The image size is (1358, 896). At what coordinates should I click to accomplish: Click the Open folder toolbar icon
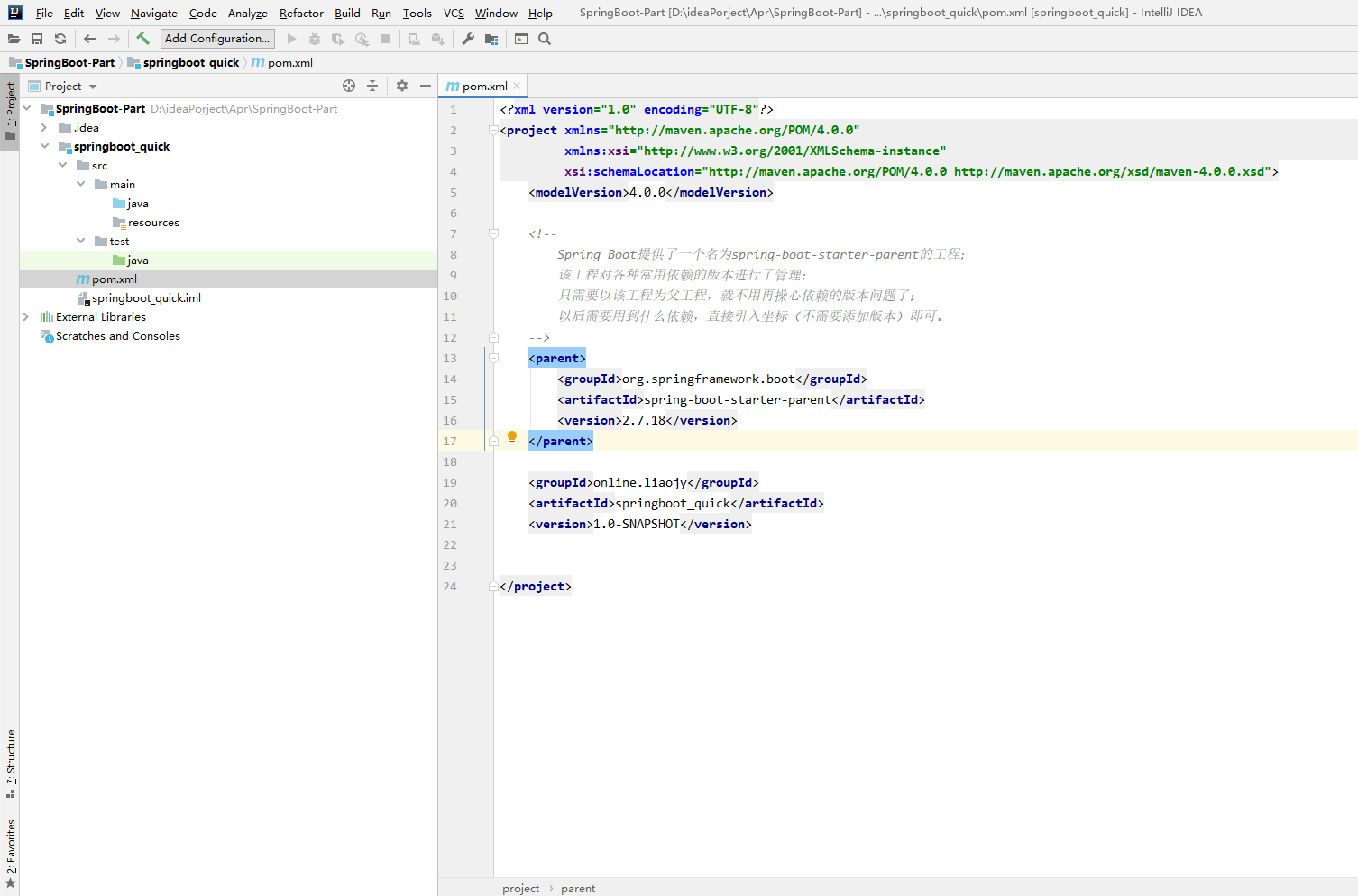click(14, 39)
